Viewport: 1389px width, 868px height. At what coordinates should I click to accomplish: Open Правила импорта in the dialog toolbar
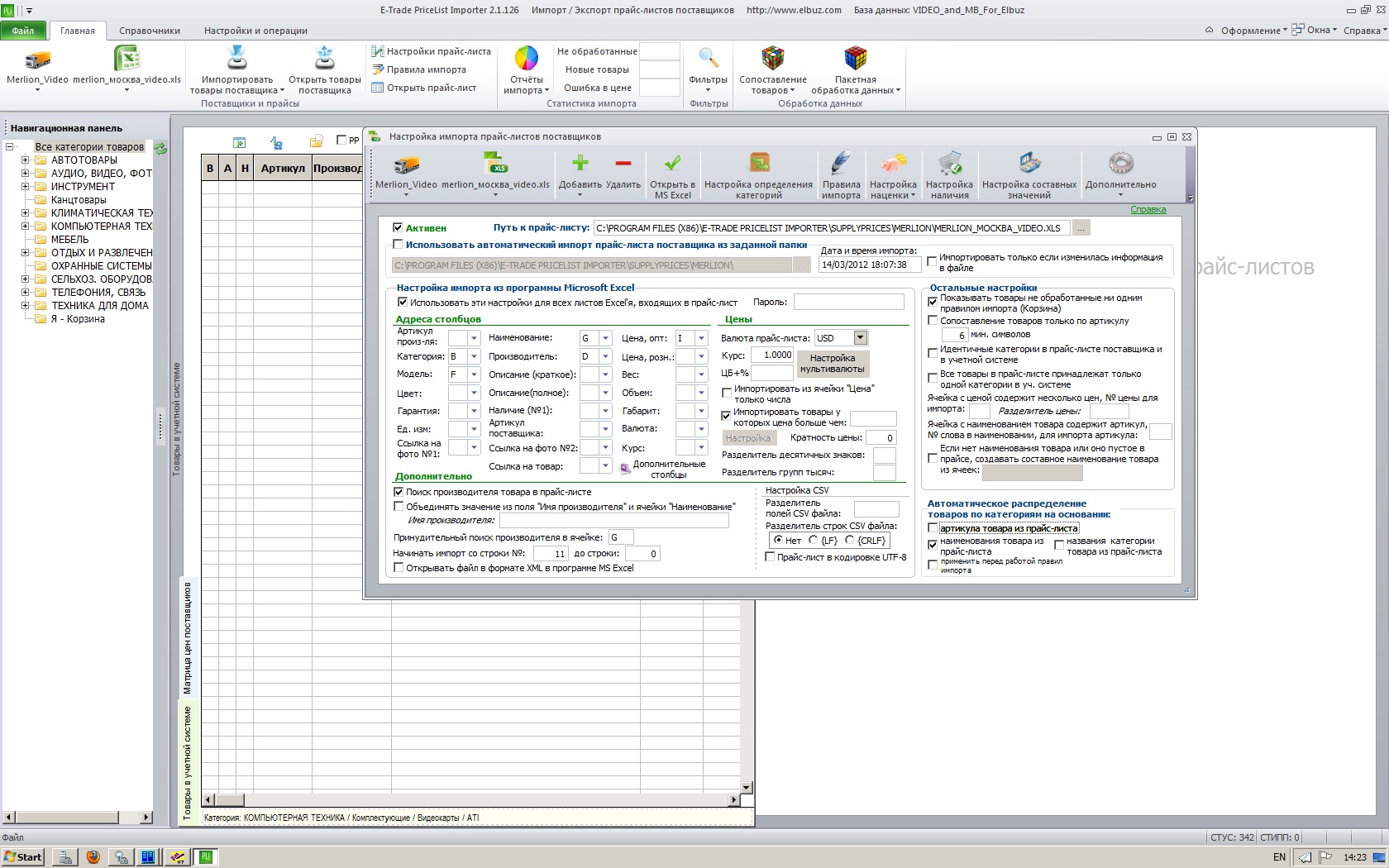(x=842, y=175)
